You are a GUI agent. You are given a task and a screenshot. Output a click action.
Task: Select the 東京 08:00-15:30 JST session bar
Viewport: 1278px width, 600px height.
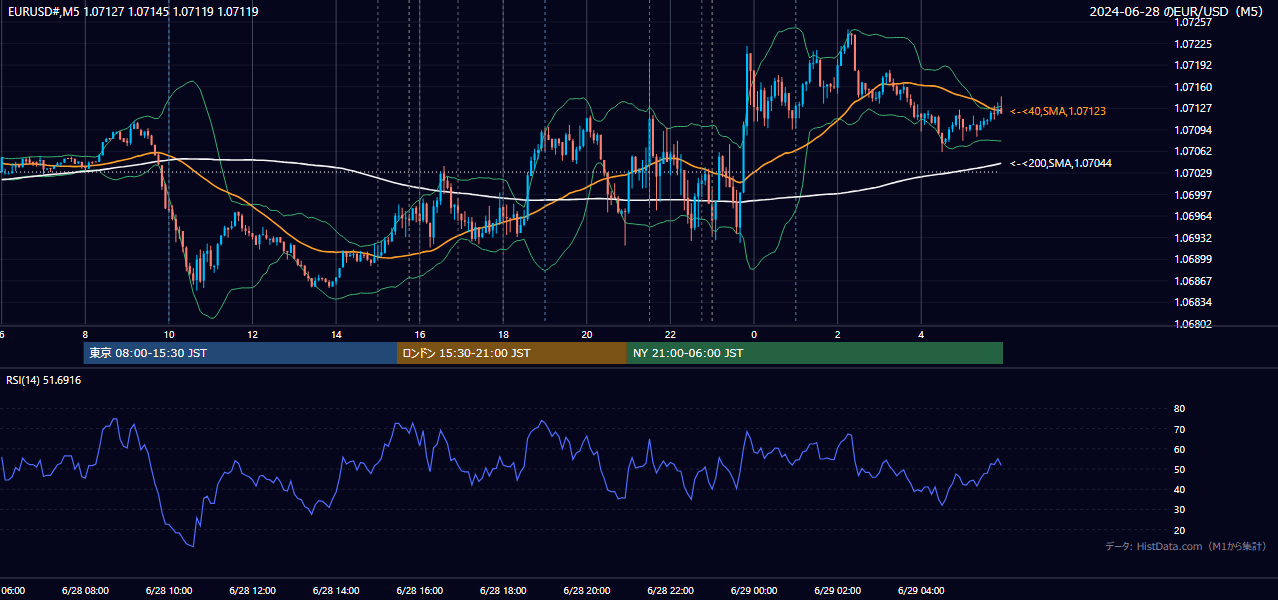point(240,353)
